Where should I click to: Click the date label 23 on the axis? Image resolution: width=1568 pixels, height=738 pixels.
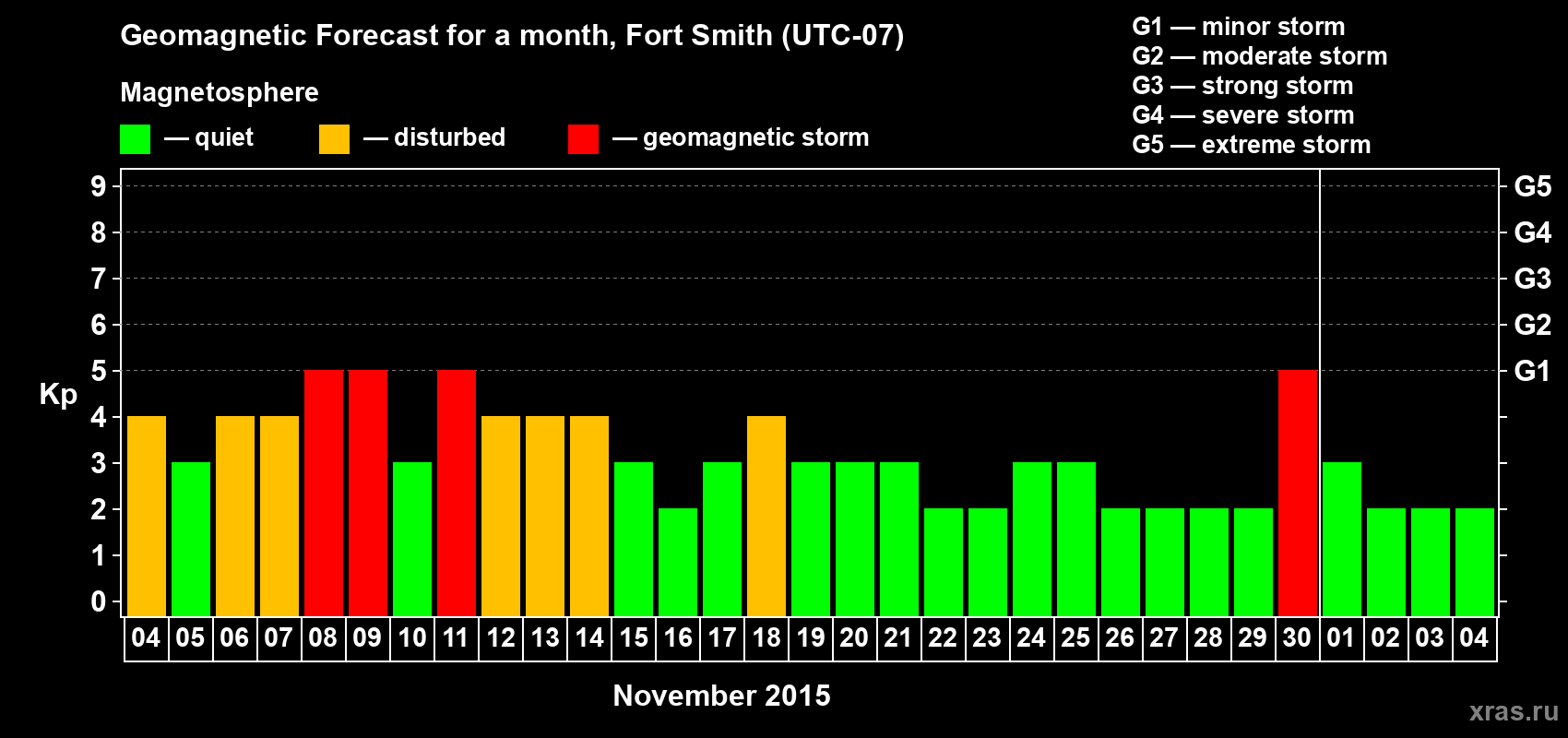pos(987,637)
